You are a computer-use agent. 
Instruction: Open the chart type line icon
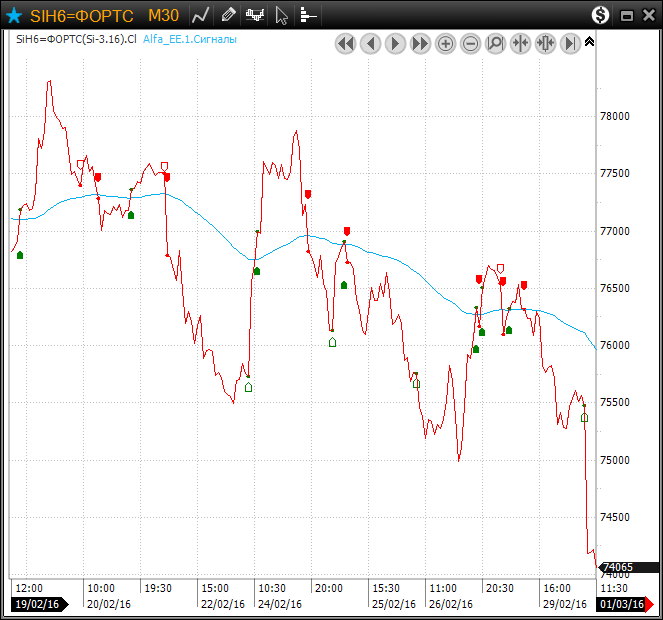pyautogui.click(x=201, y=15)
